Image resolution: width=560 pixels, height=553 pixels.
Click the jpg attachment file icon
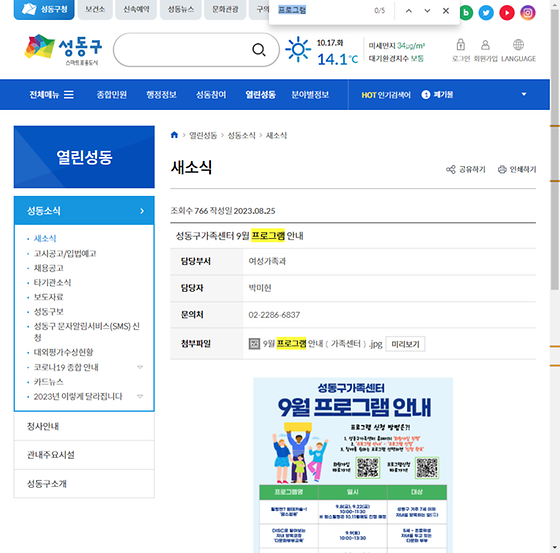tap(254, 344)
